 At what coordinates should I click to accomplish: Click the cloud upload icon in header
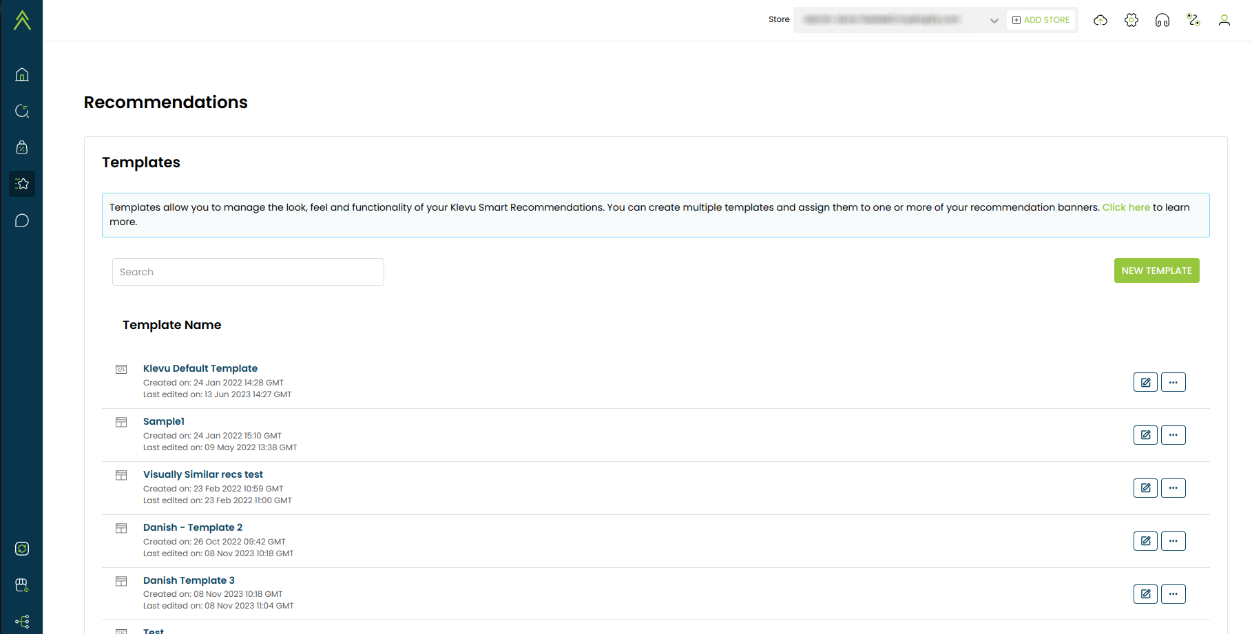pos(1101,20)
